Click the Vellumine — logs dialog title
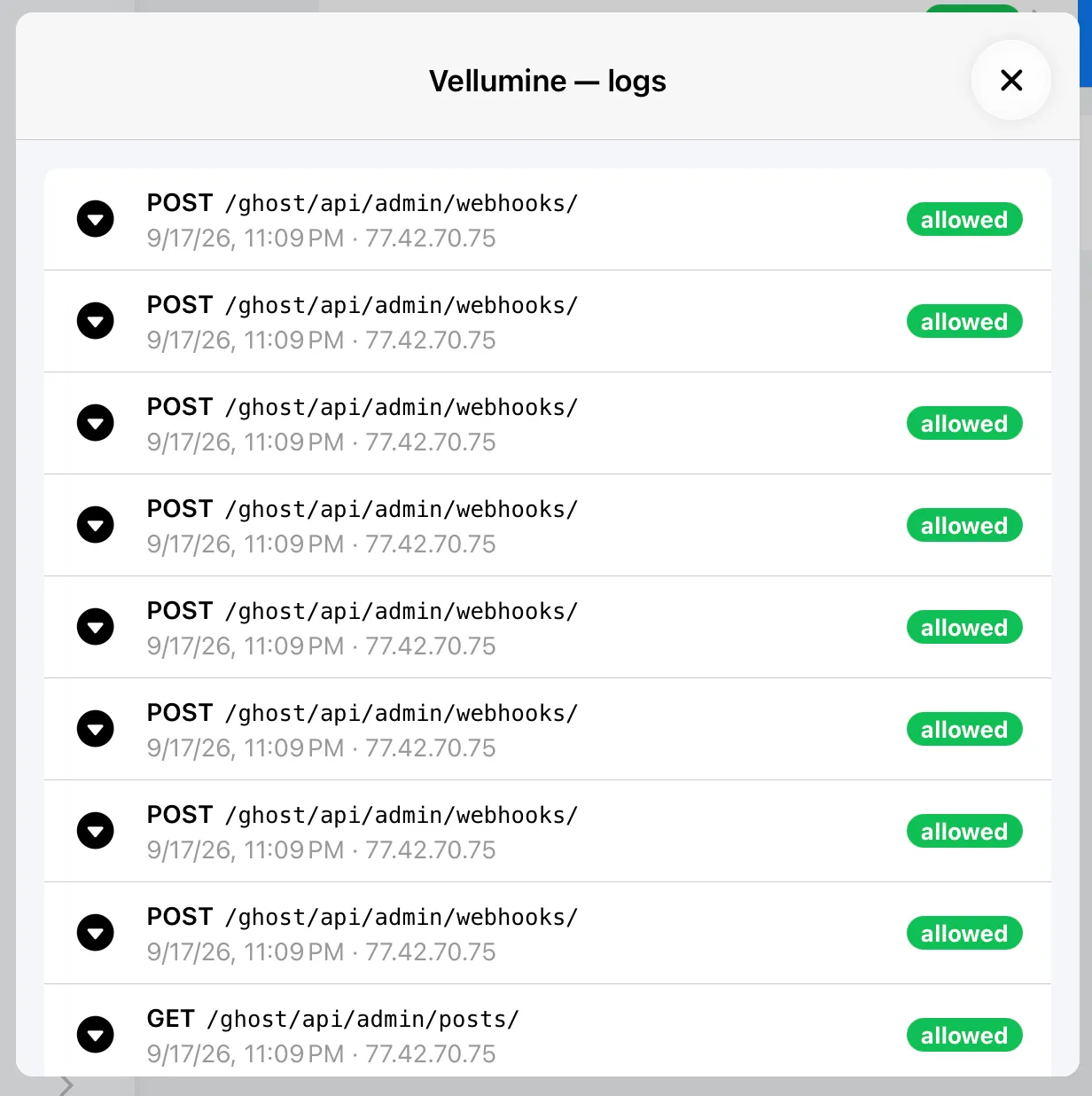This screenshot has height=1096, width=1092. point(548,81)
